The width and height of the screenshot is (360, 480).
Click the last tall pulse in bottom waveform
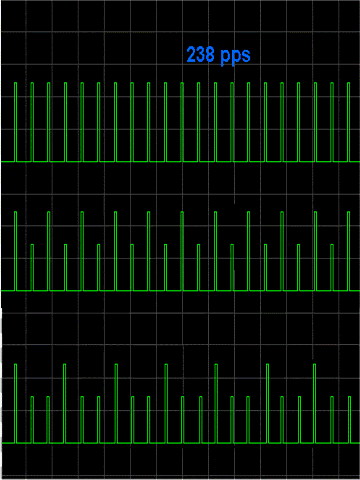[314, 404]
